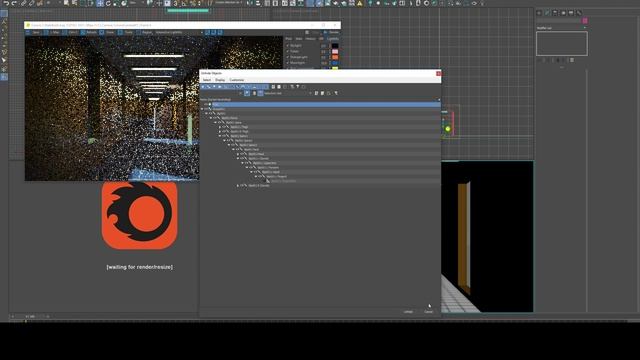Select the Unlink Selection tool

[31, 3]
